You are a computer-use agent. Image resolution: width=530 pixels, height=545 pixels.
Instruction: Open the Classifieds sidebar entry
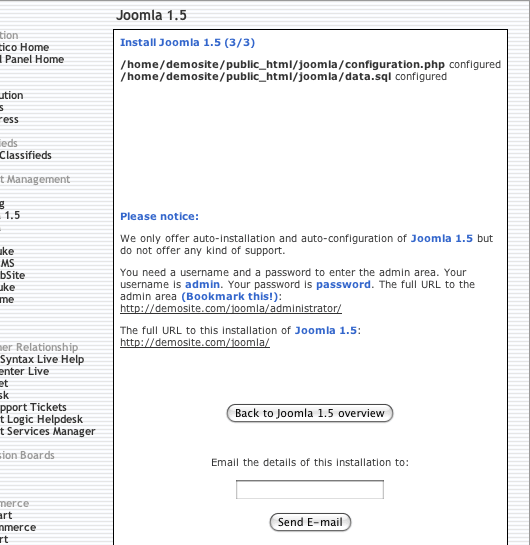[26, 155]
